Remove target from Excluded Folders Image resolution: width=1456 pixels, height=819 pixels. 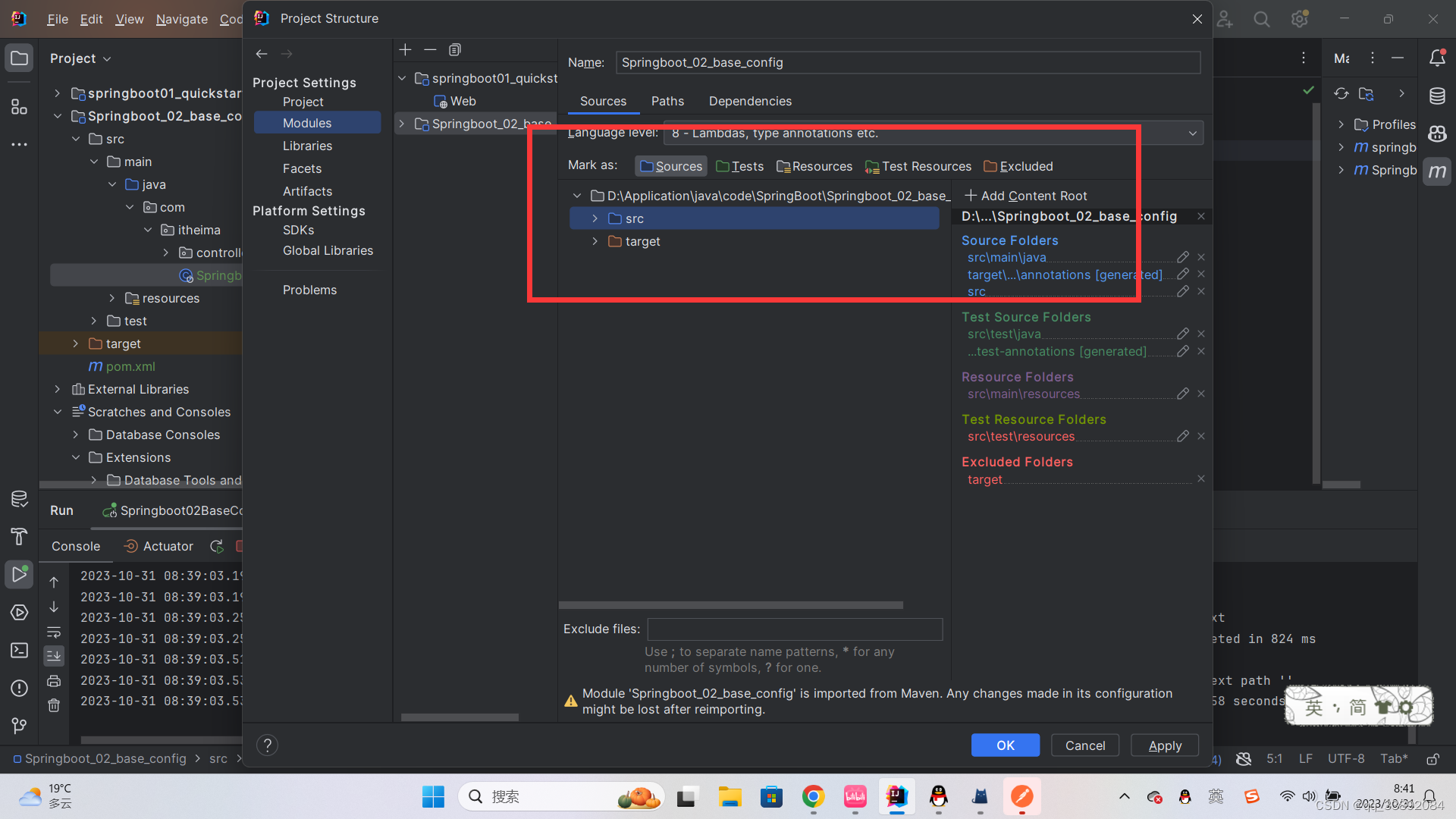(x=1200, y=479)
